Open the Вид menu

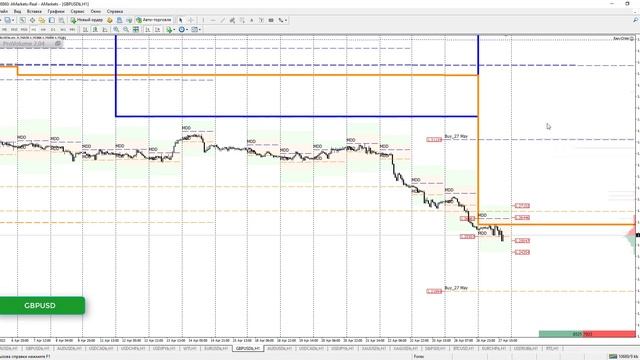click(17, 11)
